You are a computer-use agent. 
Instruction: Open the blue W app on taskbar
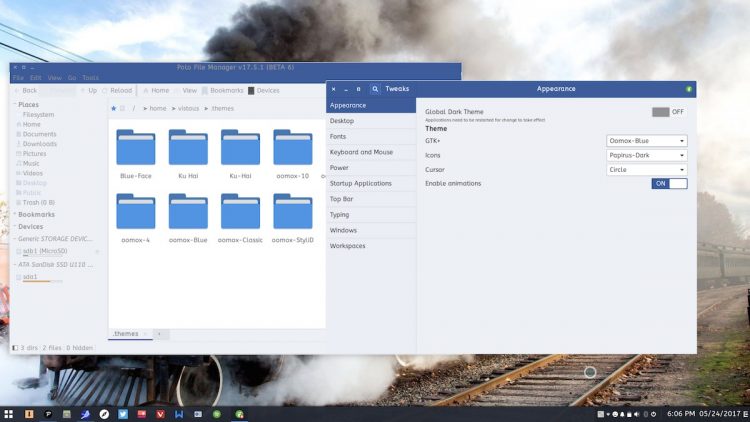pyautogui.click(x=179, y=414)
